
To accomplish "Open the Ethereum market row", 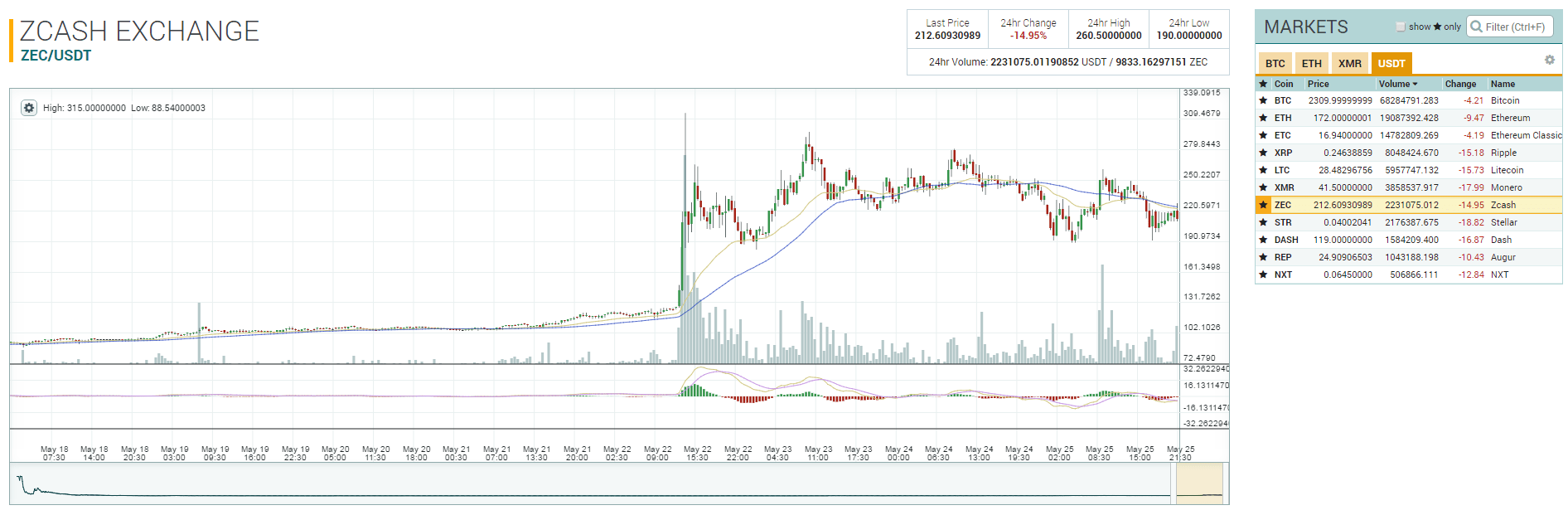I will coord(1408,118).
